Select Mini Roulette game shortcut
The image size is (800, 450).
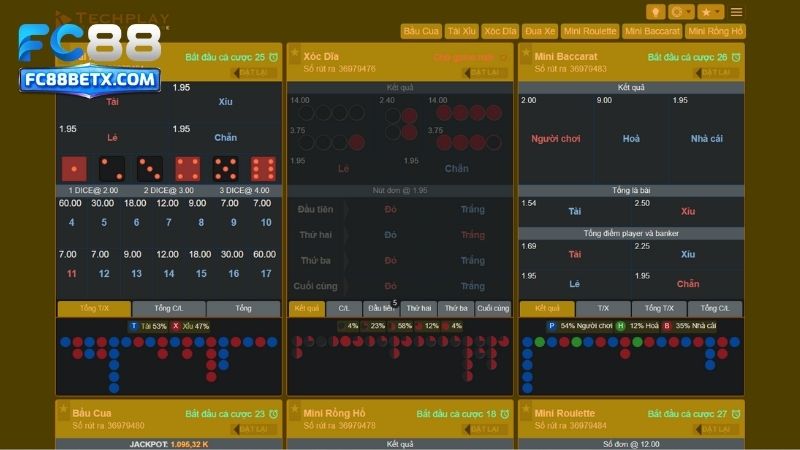(590, 31)
